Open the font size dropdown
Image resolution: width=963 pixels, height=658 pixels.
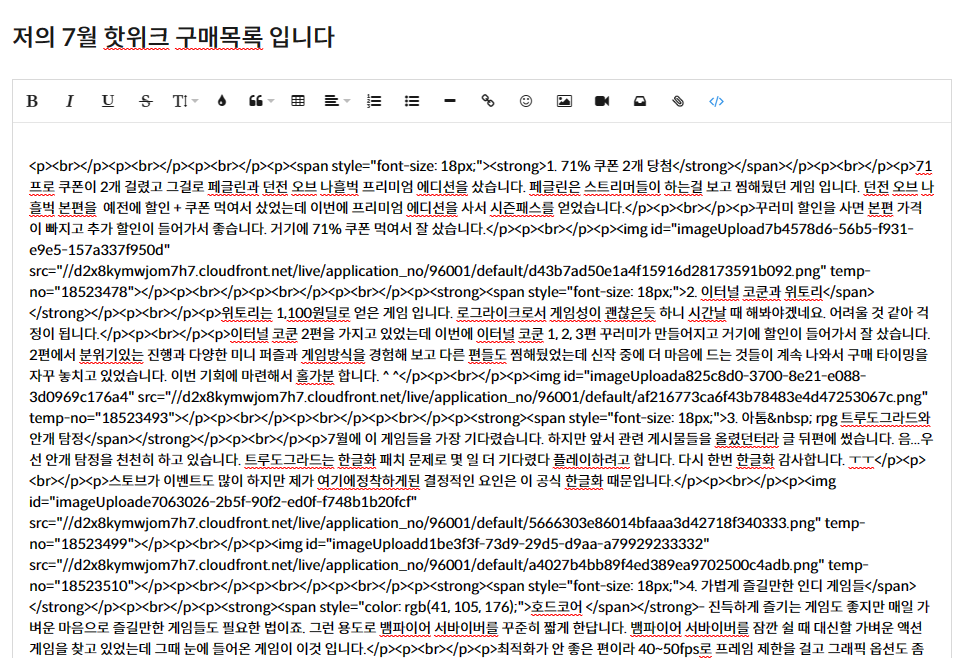pyautogui.click(x=185, y=101)
